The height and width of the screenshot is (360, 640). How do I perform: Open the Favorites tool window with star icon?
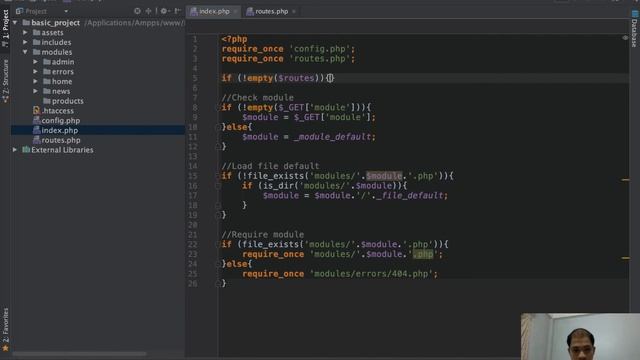5,330
